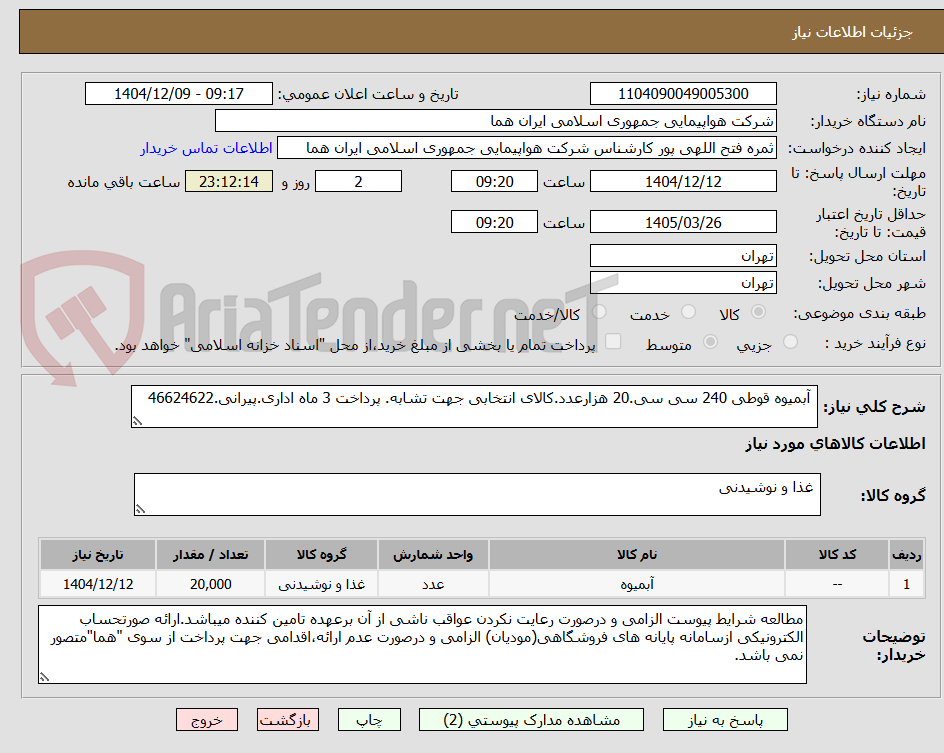The image size is (944, 753).
Task: Open 'اطلاعات تماس خریدار' link
Action: point(206,148)
